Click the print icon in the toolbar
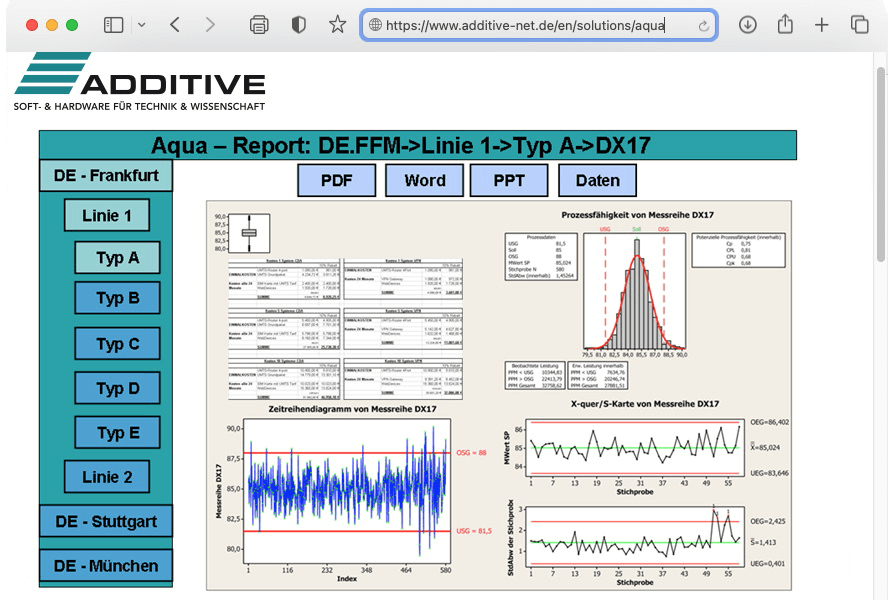The image size is (894, 600). (x=259, y=25)
